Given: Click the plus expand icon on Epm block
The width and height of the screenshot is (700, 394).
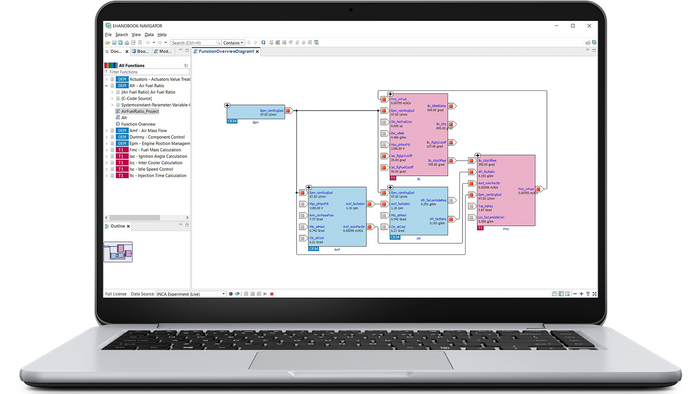Looking at the screenshot, I should (x=227, y=106).
